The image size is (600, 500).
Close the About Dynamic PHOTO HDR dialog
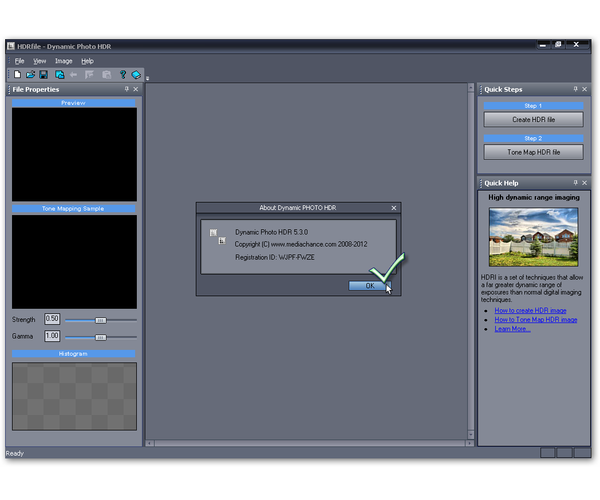tap(394, 208)
